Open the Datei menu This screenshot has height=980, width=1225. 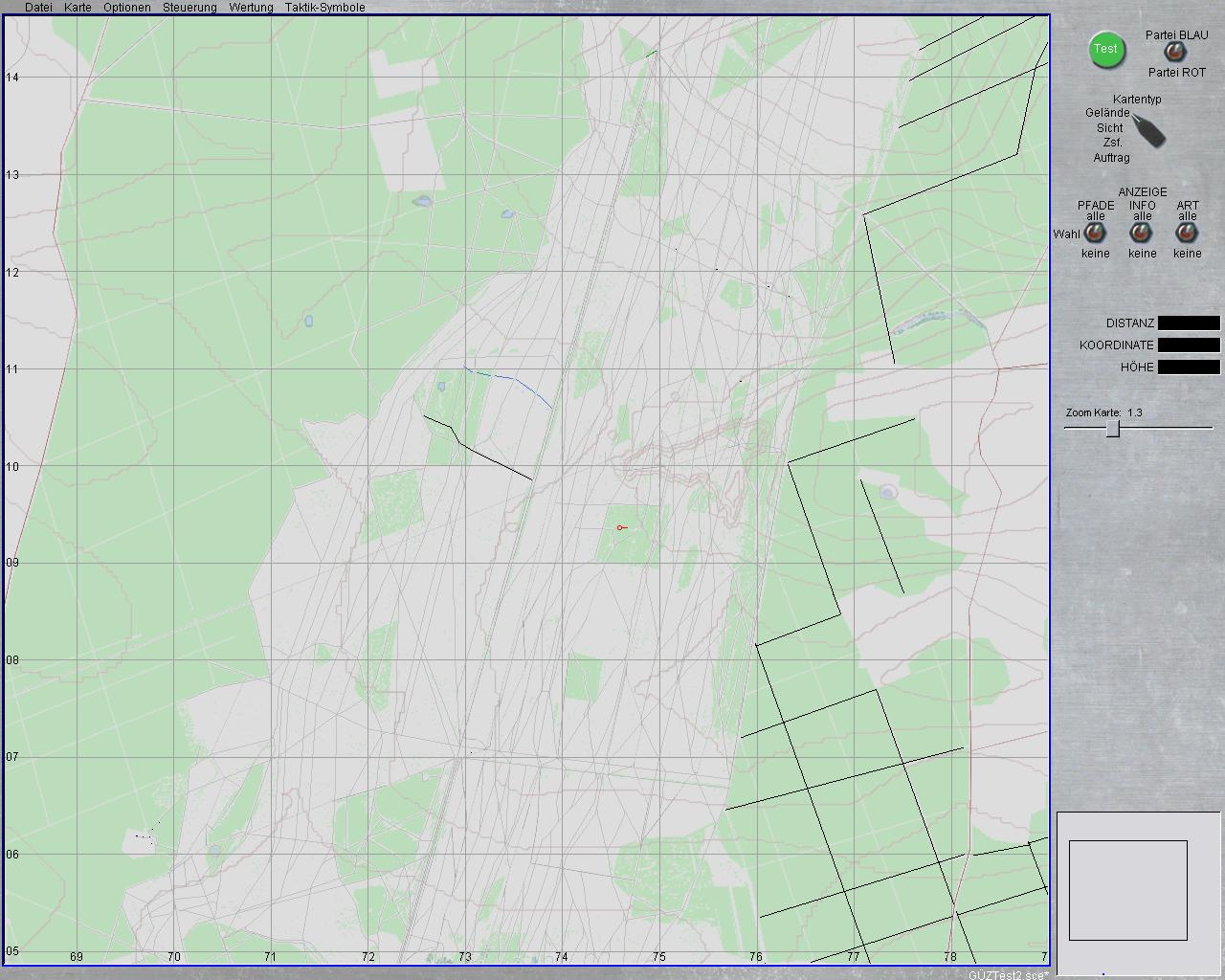(x=38, y=8)
